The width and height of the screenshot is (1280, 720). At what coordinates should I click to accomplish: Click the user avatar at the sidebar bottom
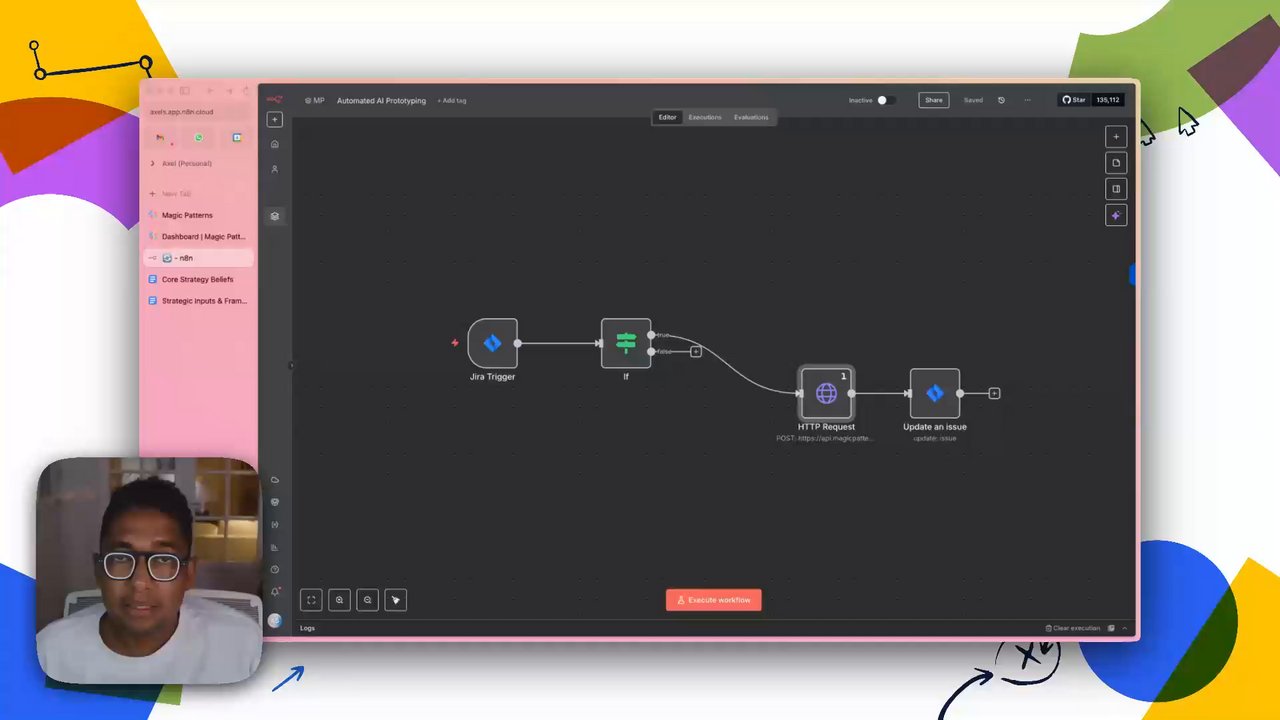click(275, 621)
